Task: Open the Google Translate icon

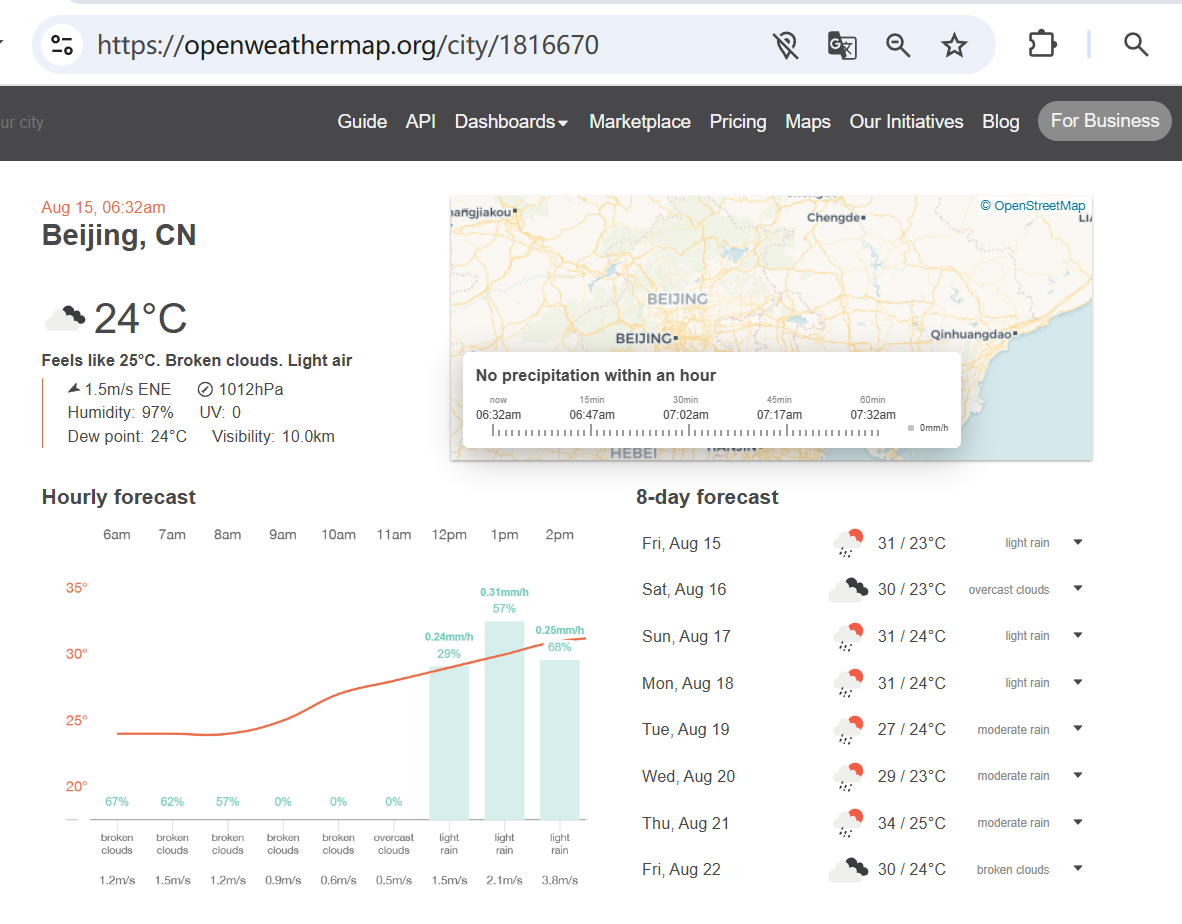Action: (841, 45)
